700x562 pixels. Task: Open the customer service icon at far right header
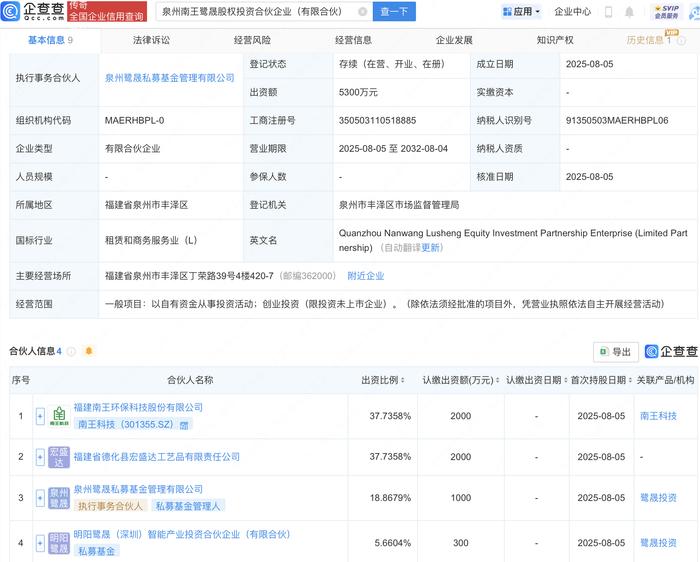[x=695, y=12]
